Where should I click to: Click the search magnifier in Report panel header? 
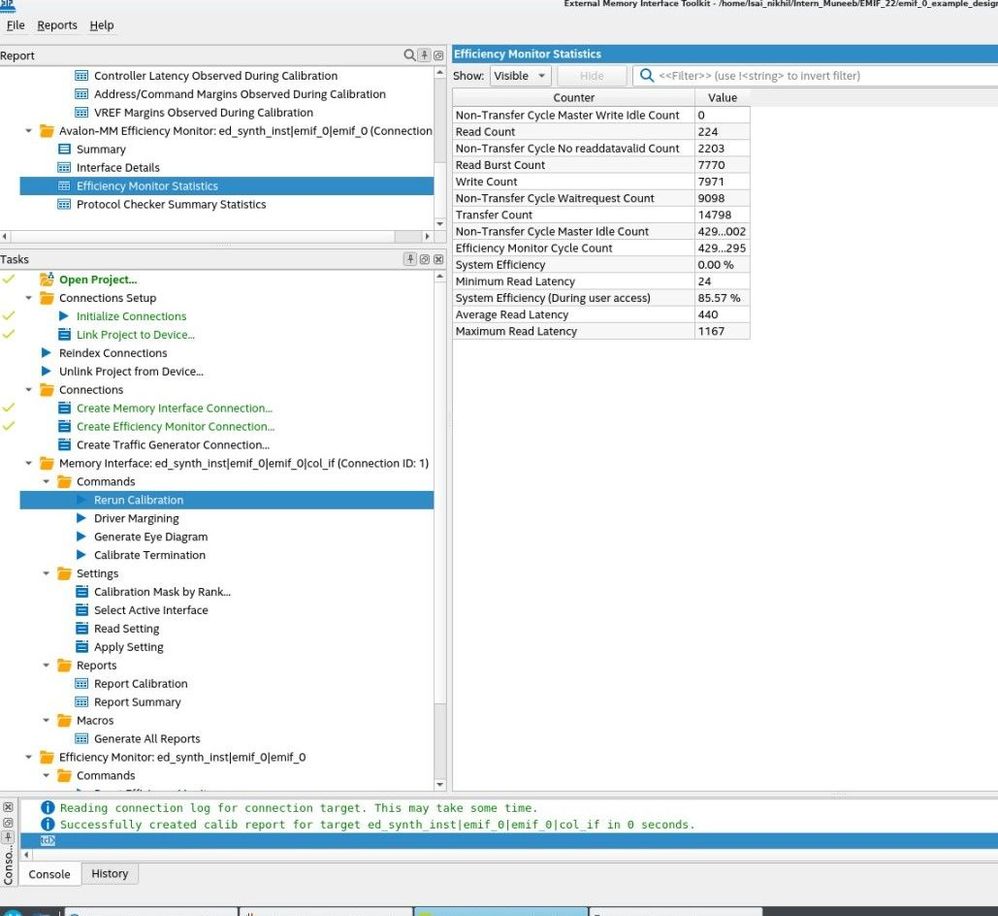tap(410, 55)
